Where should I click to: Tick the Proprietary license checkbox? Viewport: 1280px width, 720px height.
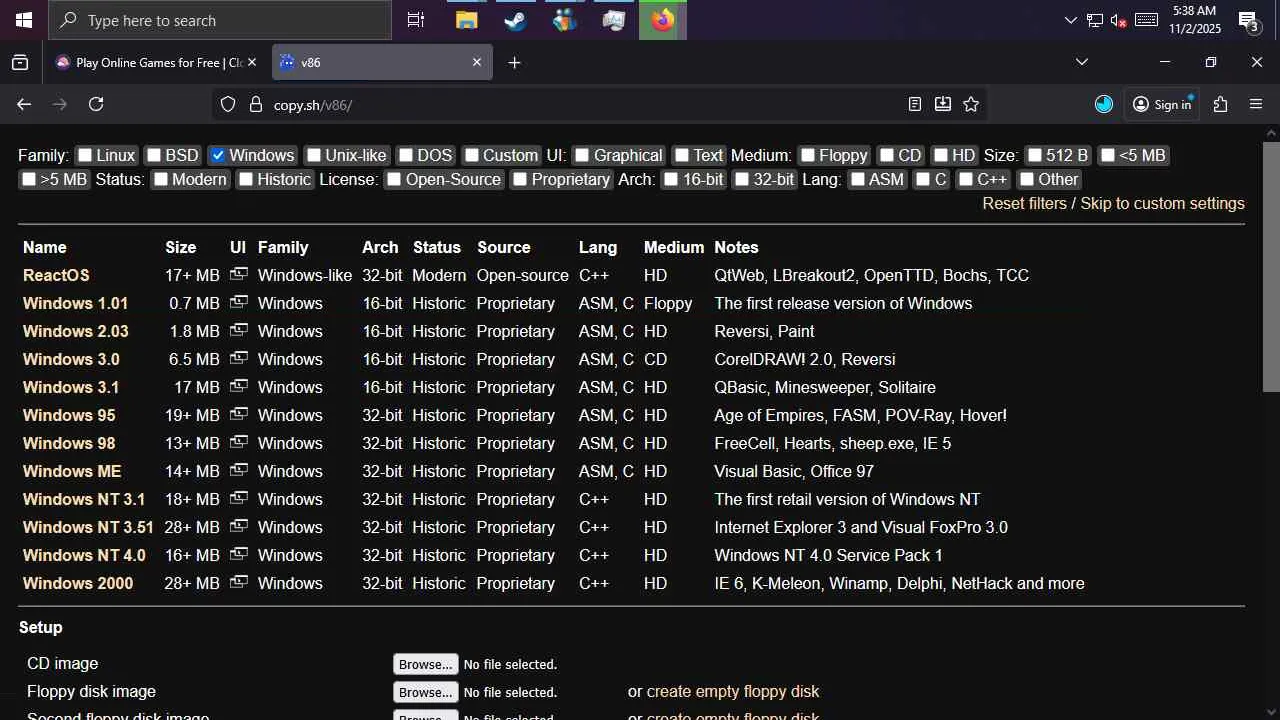point(520,179)
